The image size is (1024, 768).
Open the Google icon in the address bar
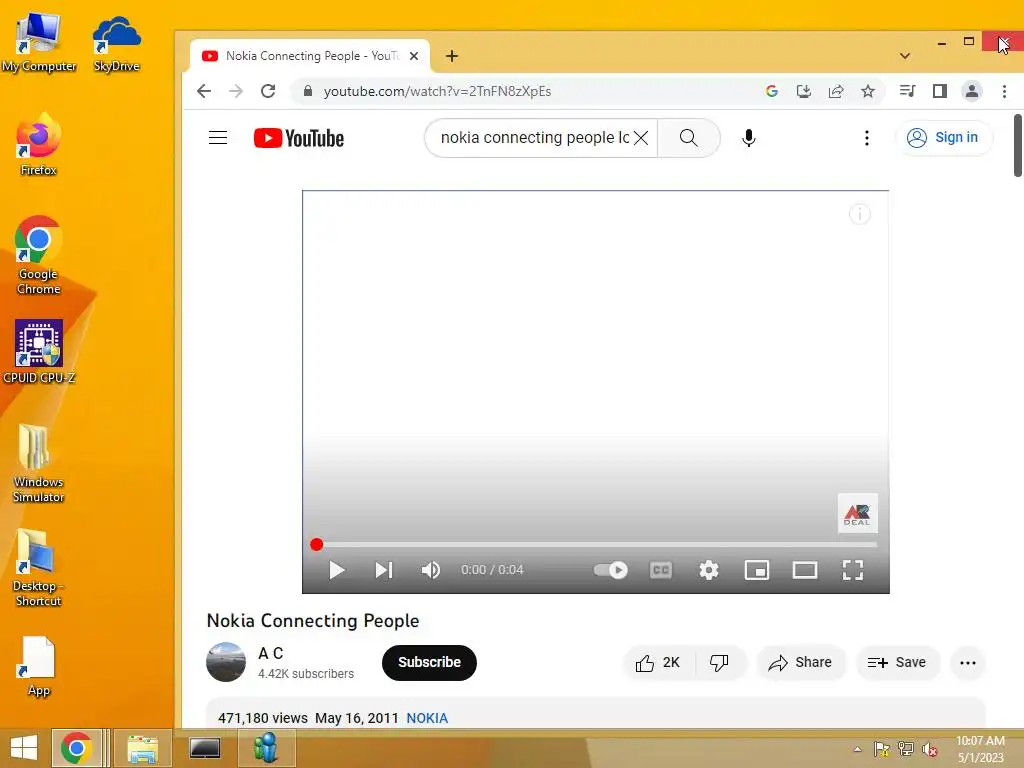pyautogui.click(x=772, y=91)
